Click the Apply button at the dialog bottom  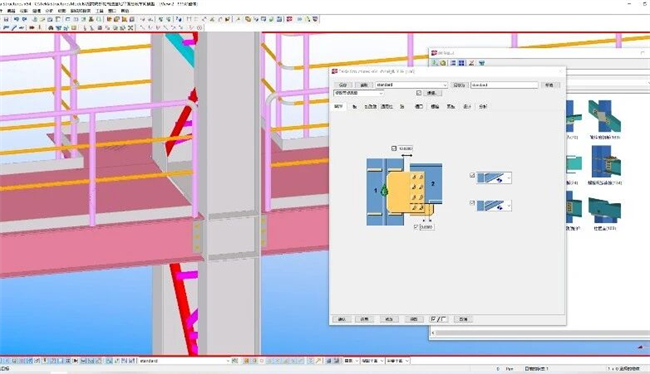tap(364, 319)
